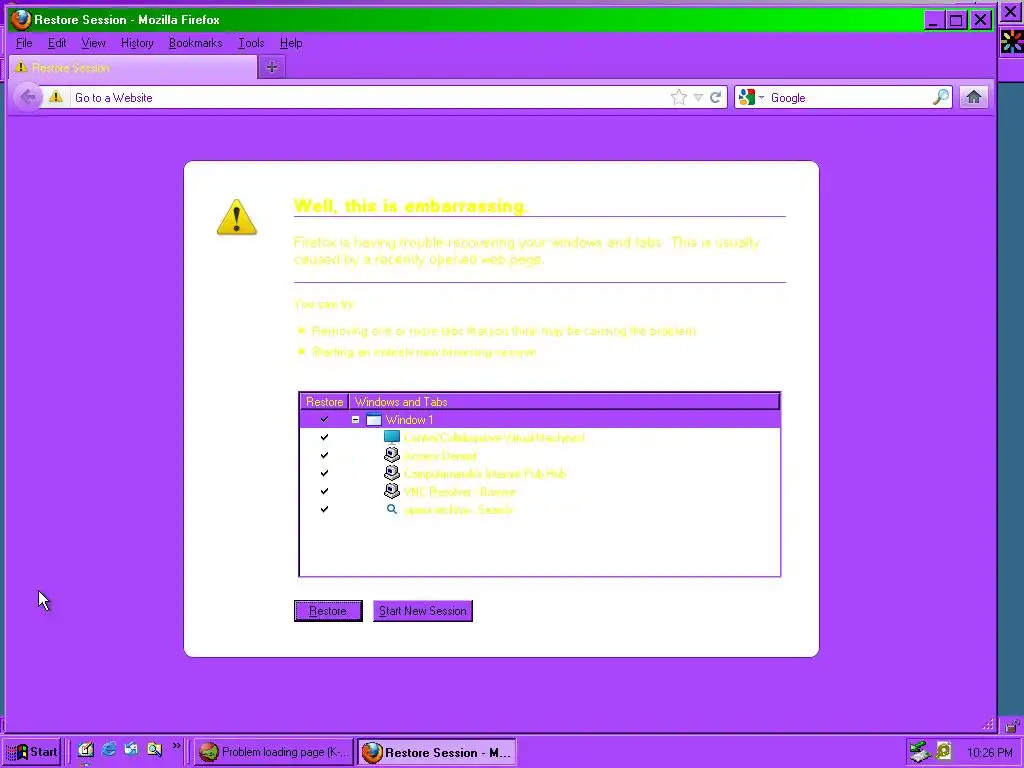Open search engine dropdown arrow next to Google icon
This screenshot has height=768, width=1024.
[761, 97]
